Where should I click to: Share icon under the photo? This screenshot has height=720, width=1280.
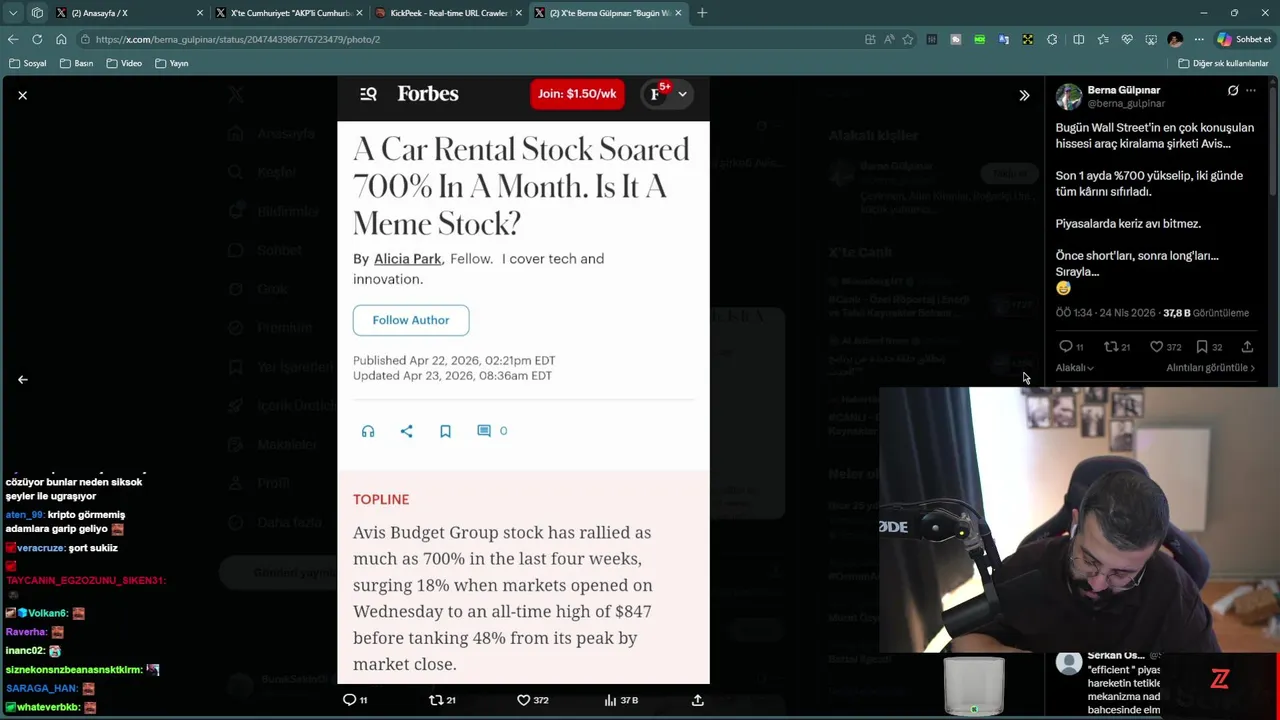coord(698,700)
